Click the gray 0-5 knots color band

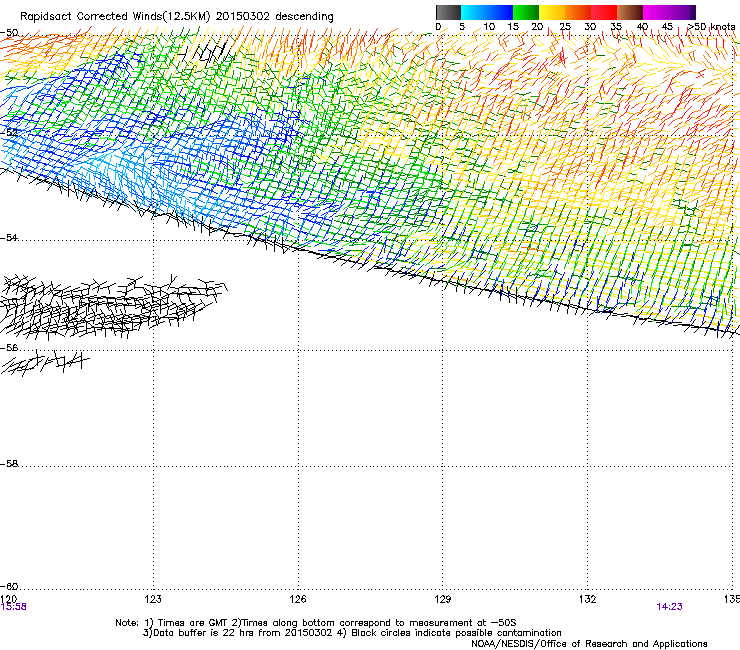point(448,12)
